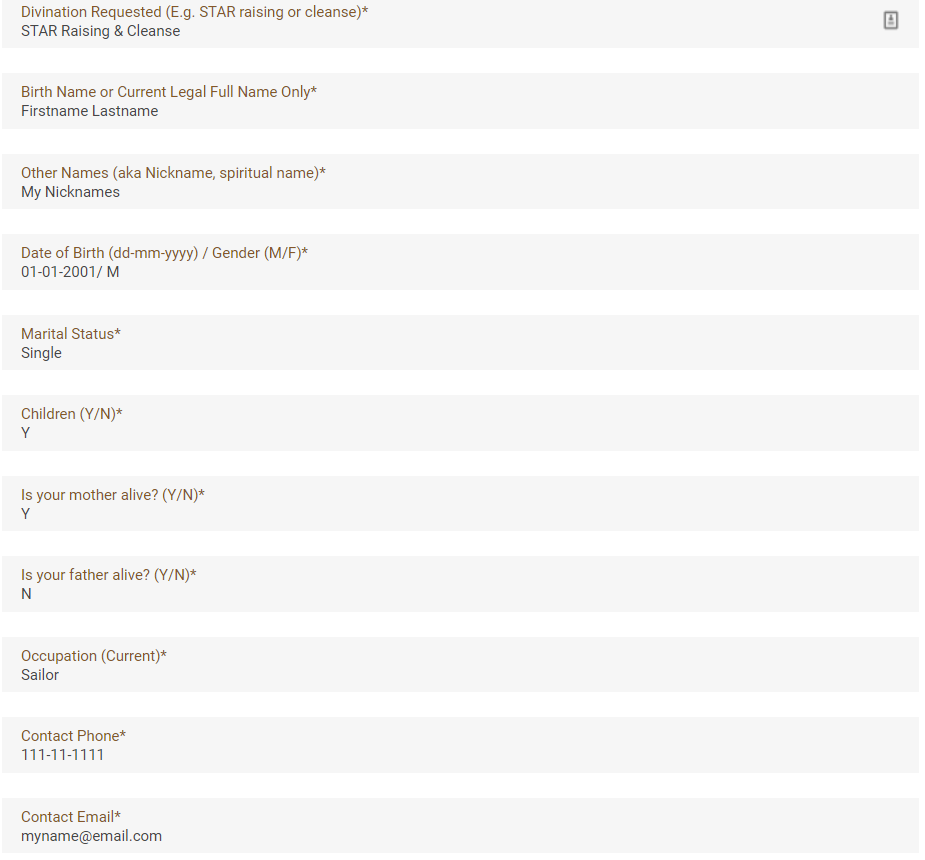This screenshot has height=860, width=925.
Task: Click the Contact Phone field
Action: 460,745
